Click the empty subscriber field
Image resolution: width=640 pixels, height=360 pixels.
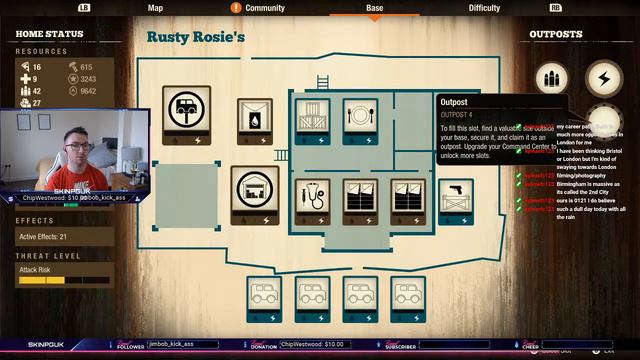click(454, 344)
